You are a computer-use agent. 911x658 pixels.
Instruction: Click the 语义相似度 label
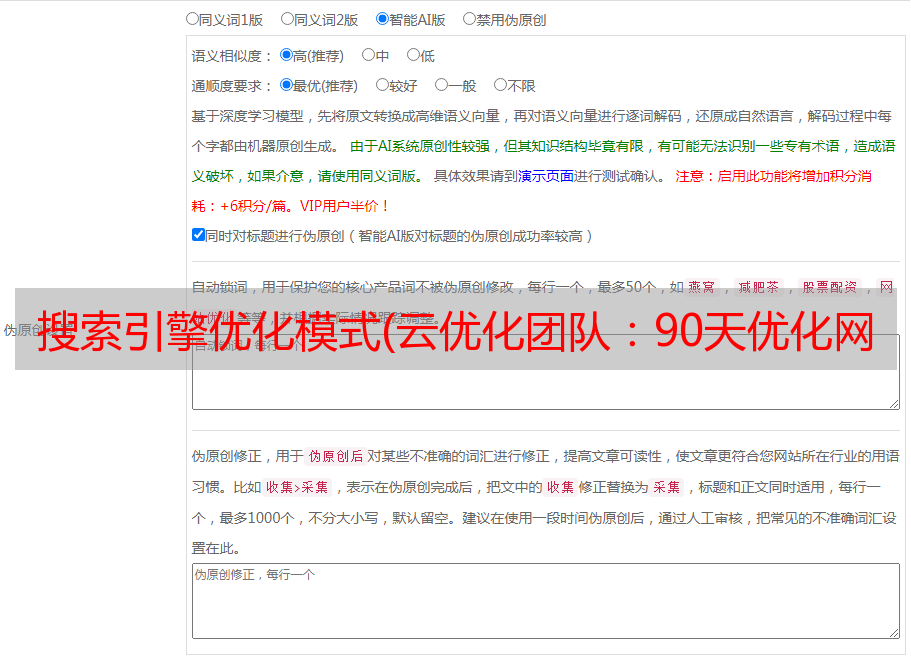(x=231, y=56)
